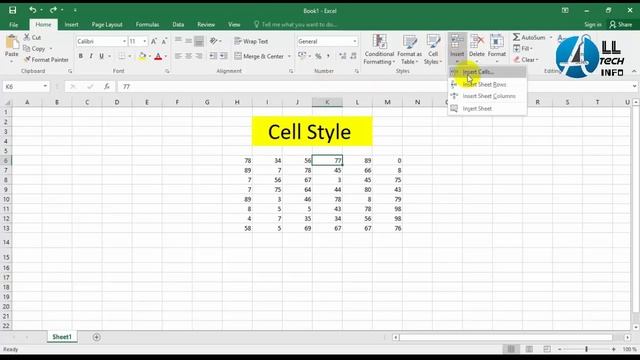Click the Tell me what you want to do box

click(296, 24)
